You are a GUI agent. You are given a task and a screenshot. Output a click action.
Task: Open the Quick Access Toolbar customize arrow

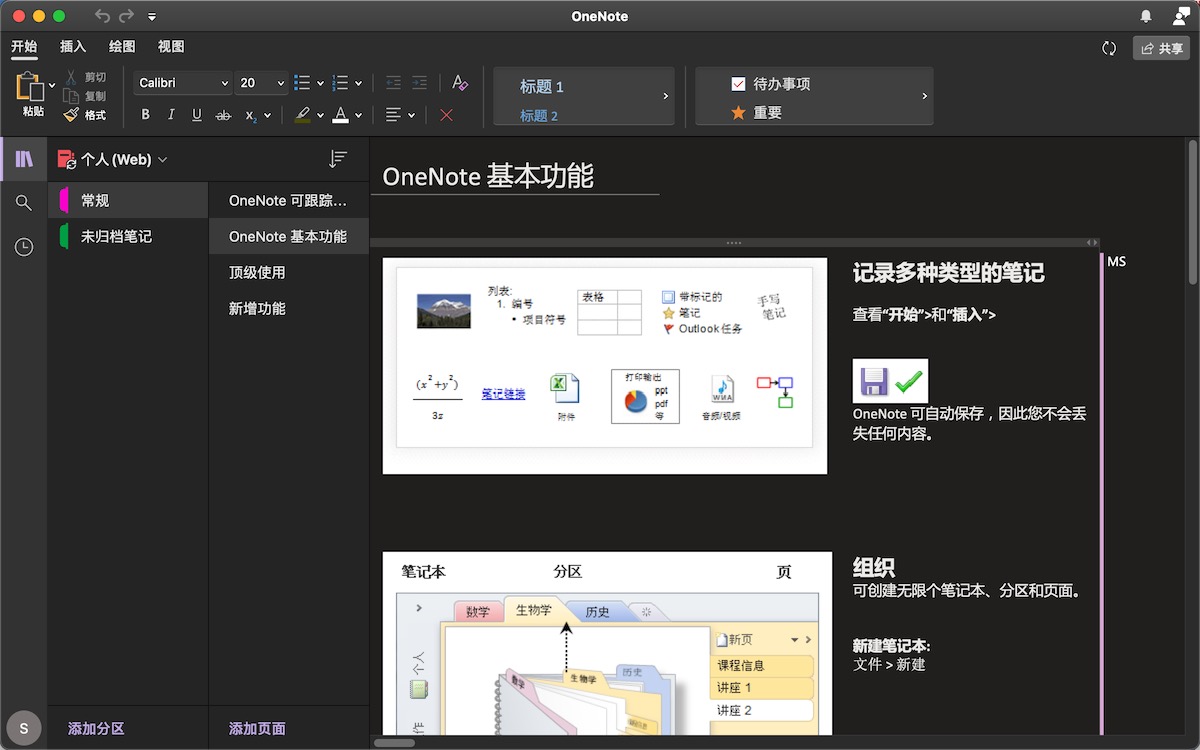152,17
